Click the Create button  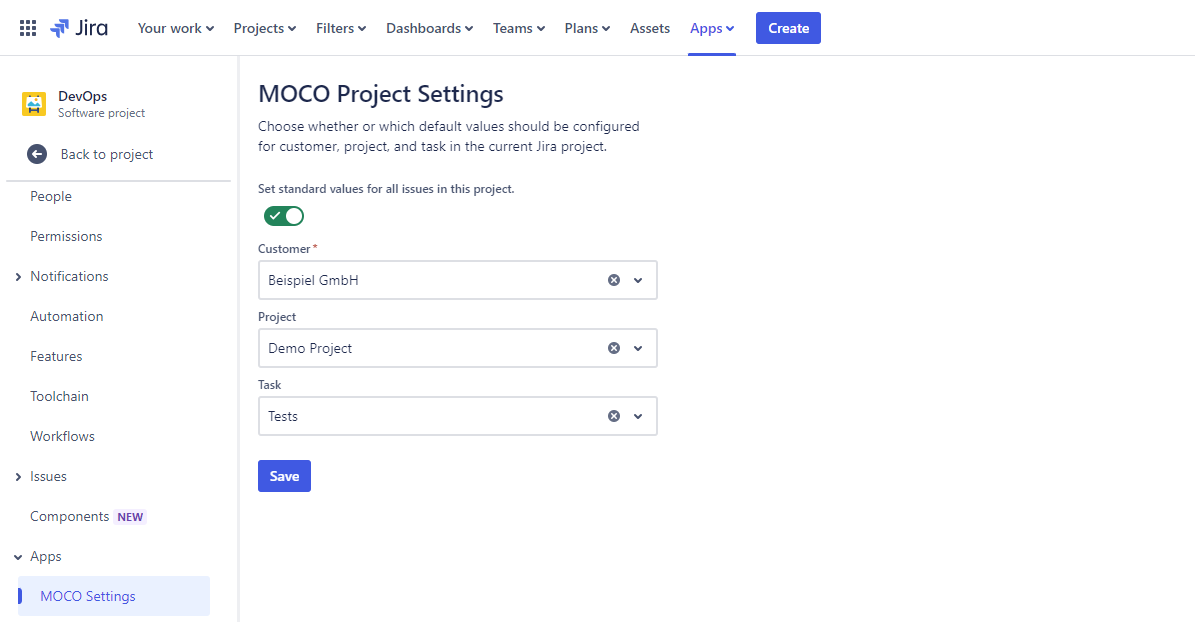788,28
